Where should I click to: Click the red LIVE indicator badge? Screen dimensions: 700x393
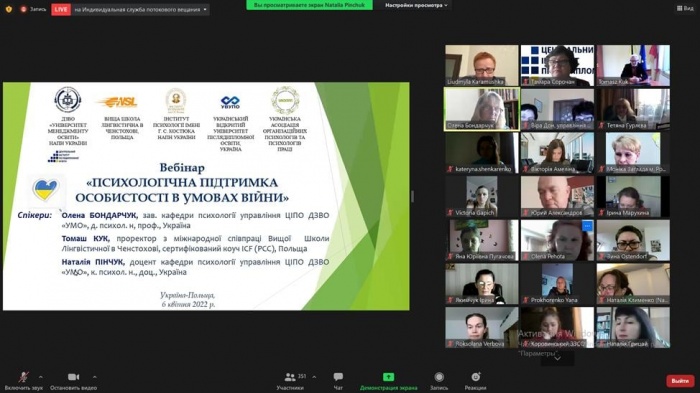[61, 9]
